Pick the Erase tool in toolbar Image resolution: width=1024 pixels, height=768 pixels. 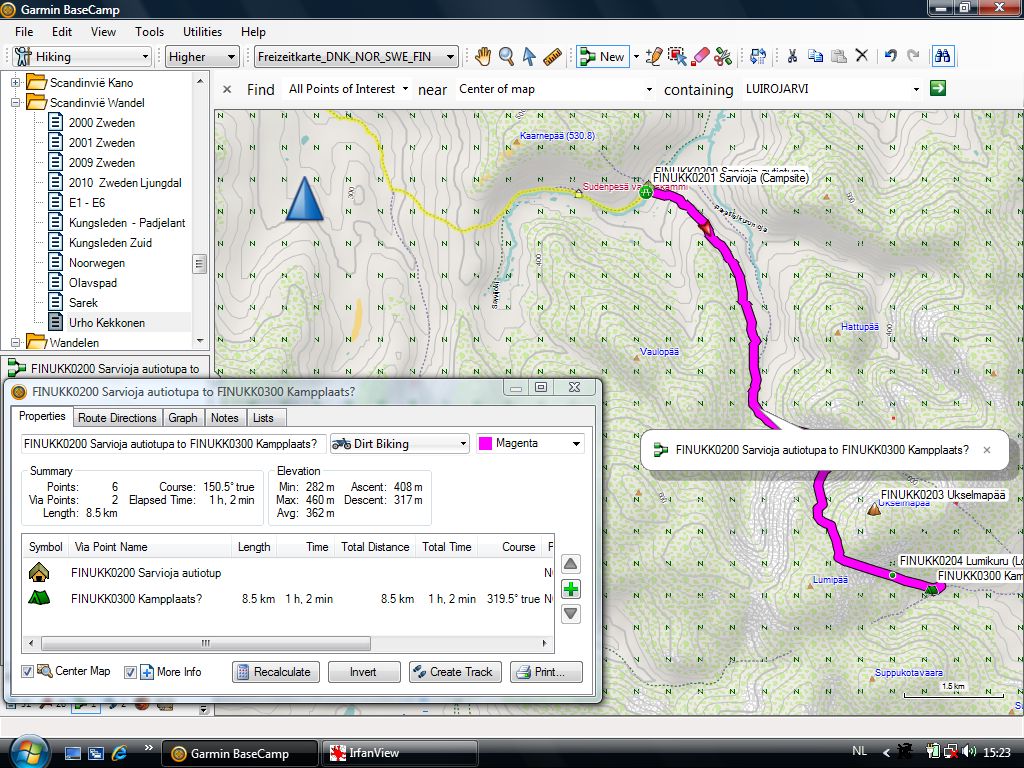700,57
